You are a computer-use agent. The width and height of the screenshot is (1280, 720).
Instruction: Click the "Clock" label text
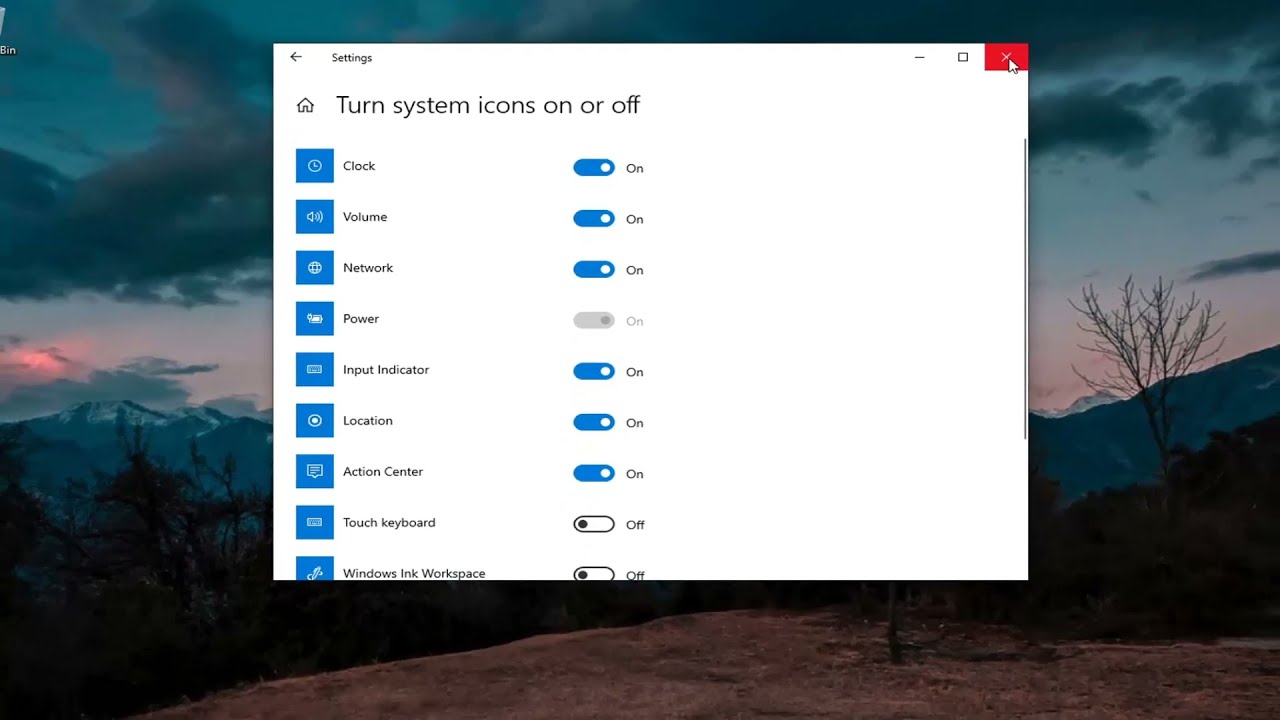(x=359, y=166)
